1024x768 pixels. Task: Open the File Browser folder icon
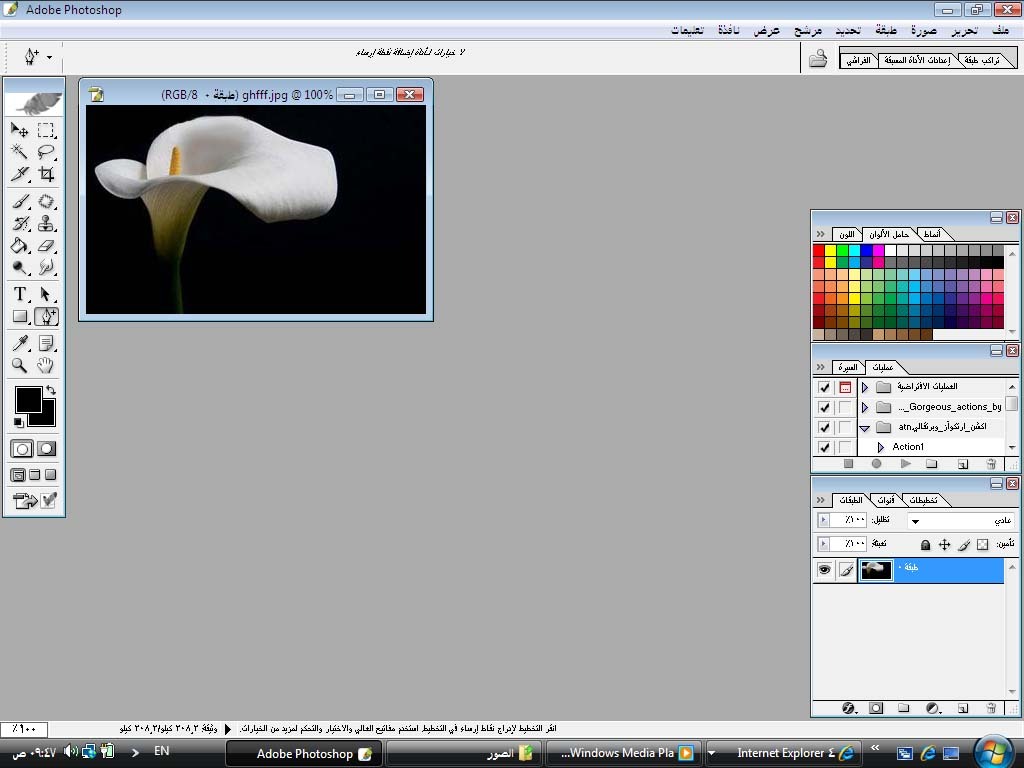(x=818, y=59)
